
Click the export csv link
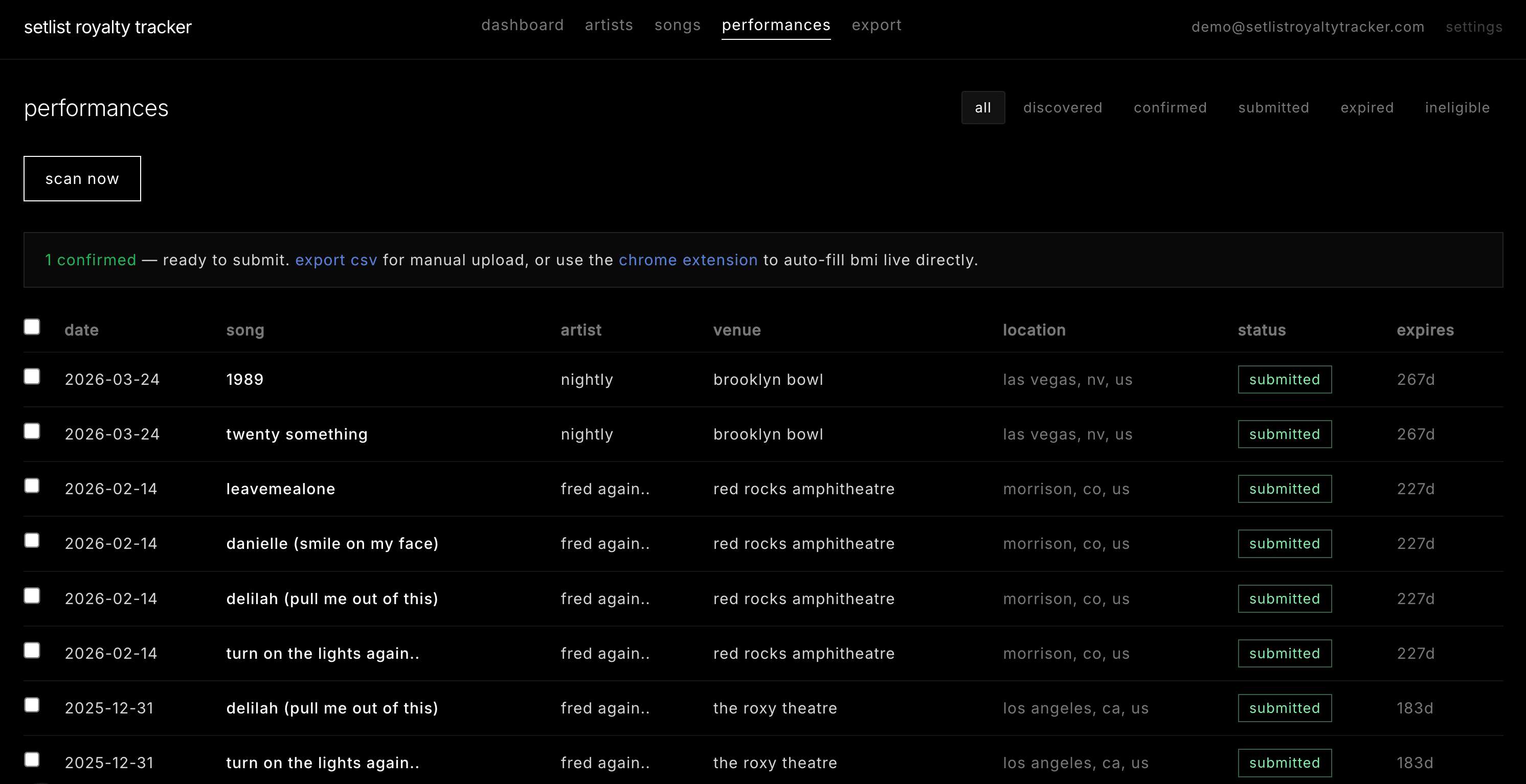(x=336, y=259)
